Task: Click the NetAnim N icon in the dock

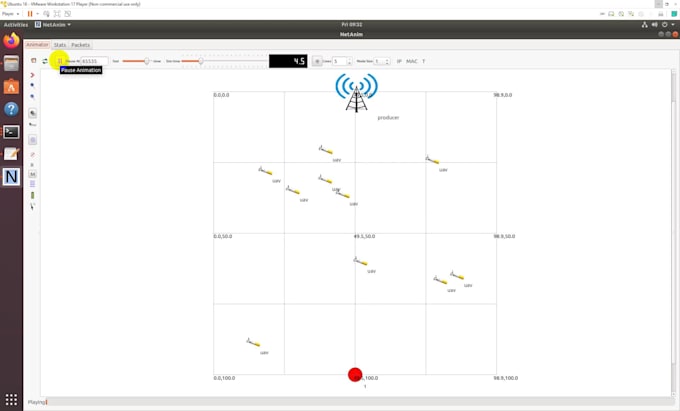Action: 11,177
